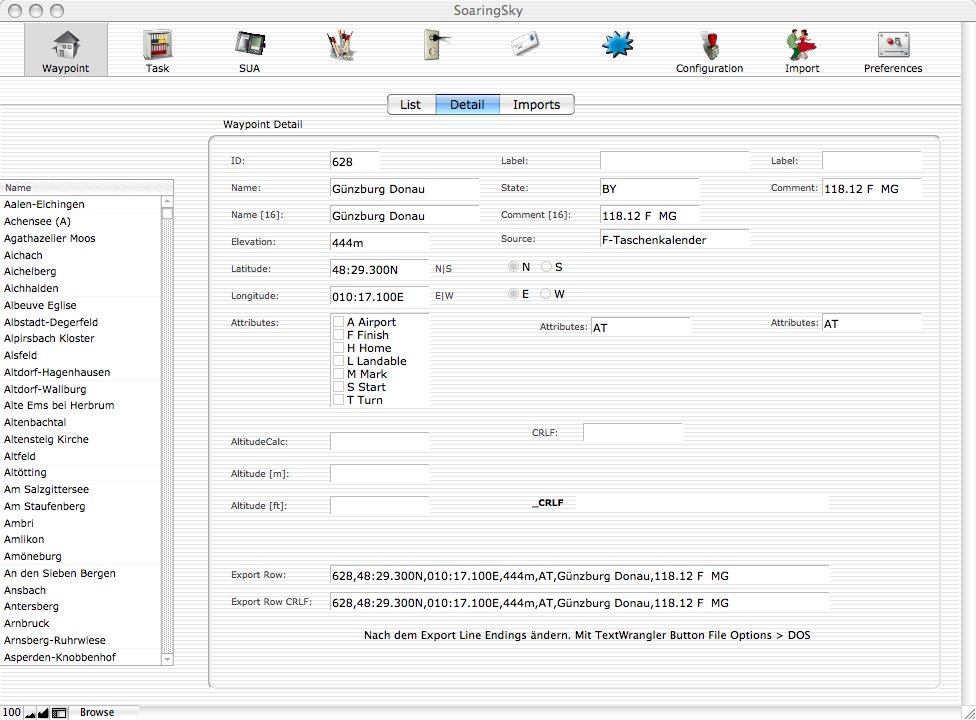This screenshot has width=976, height=720.
Task: Click the empty Altitude [m] field
Action: tap(379, 474)
